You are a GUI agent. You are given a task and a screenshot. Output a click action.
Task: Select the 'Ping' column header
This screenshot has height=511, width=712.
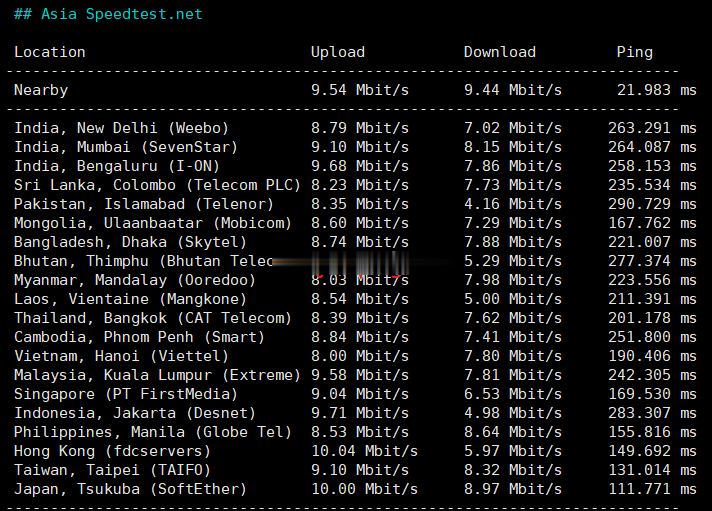click(634, 52)
